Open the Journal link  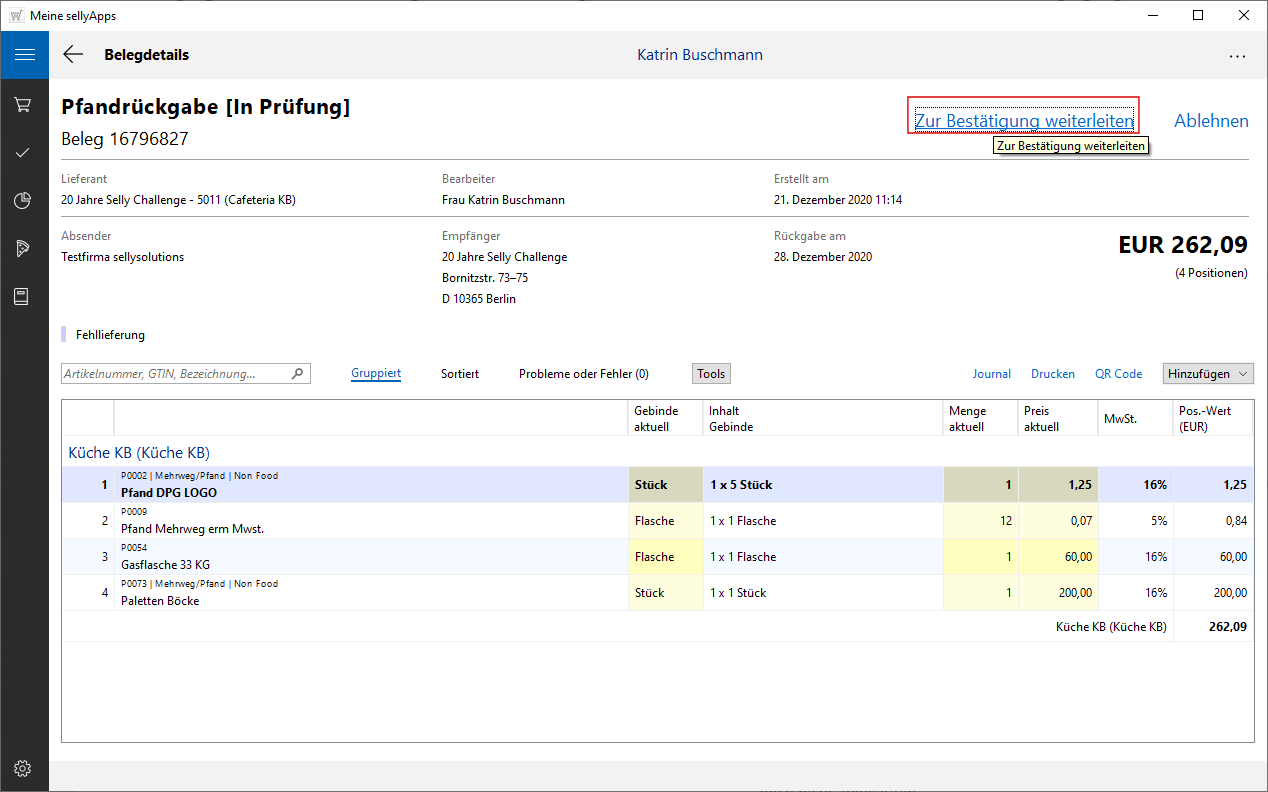991,374
